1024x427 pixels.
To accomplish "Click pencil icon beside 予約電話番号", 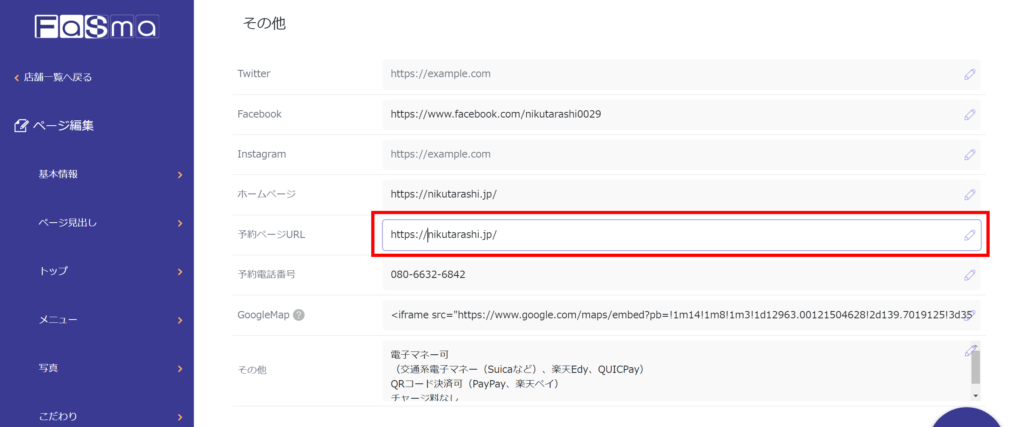I will tap(969, 275).
